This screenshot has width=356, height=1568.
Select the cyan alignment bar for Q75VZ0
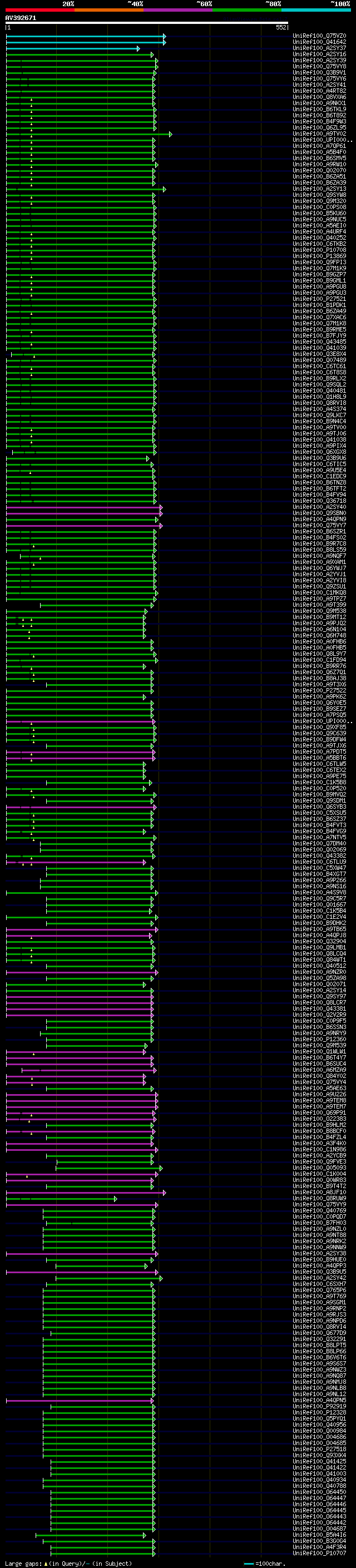86,36
